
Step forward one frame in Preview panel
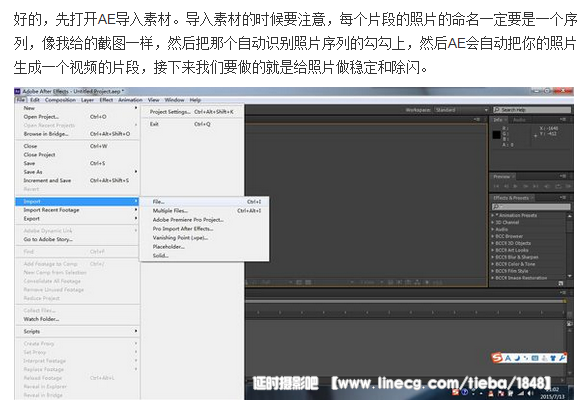[526, 186]
